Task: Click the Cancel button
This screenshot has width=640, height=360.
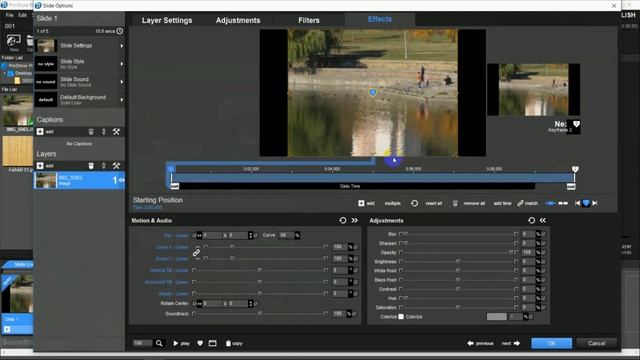Action: click(x=596, y=343)
